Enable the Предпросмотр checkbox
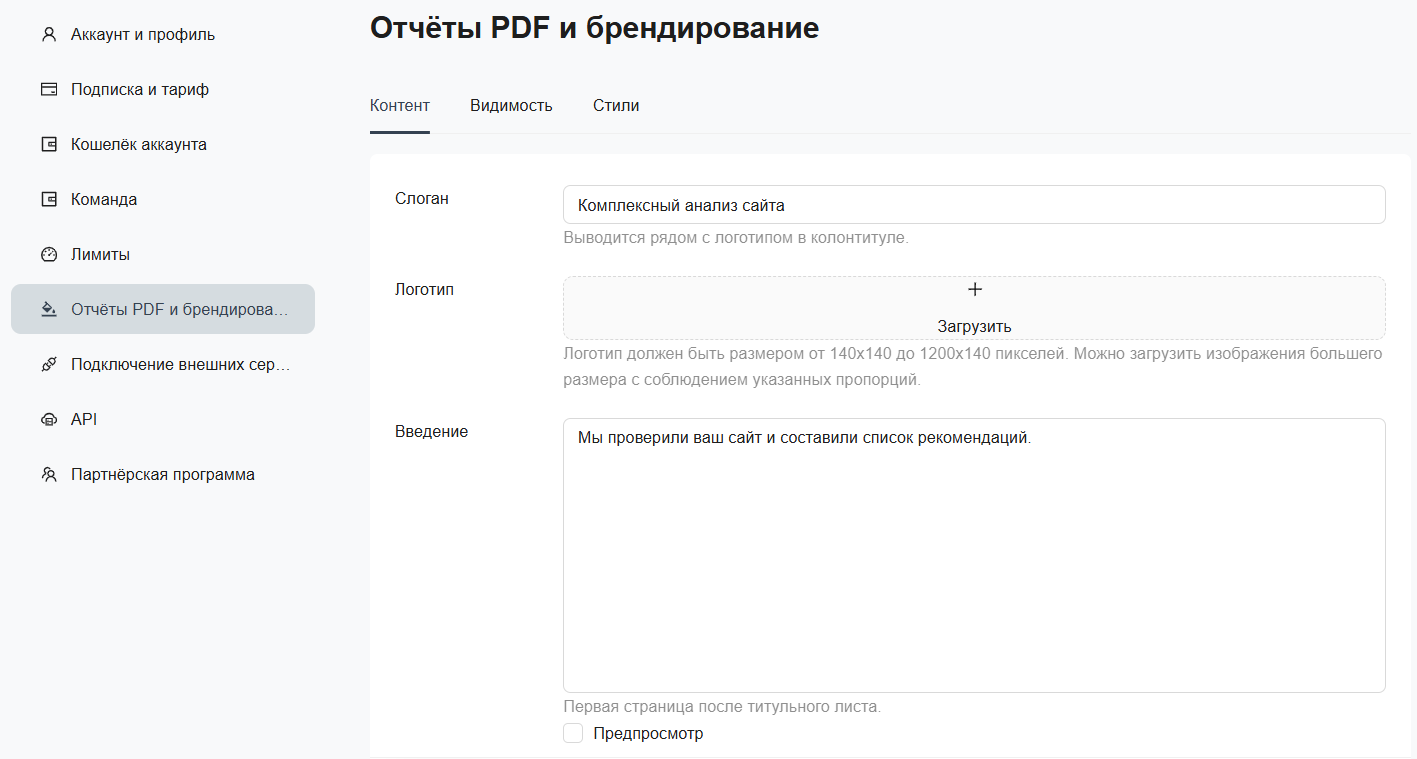Image resolution: width=1417 pixels, height=759 pixels. pyautogui.click(x=573, y=734)
